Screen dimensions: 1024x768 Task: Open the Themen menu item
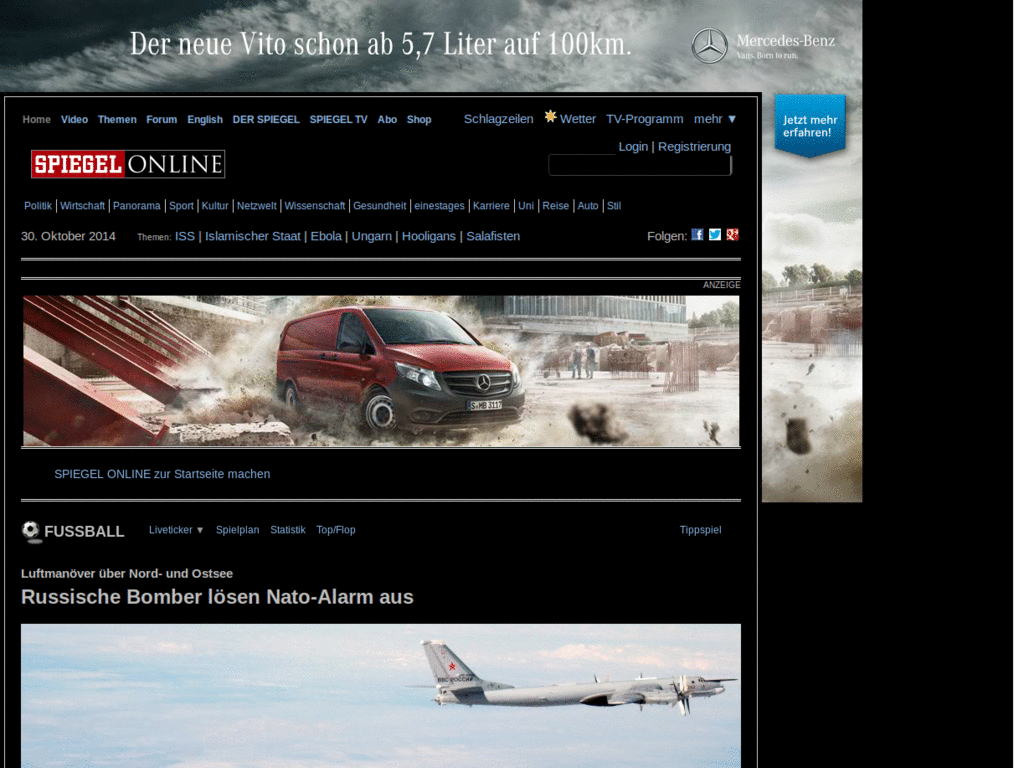point(117,120)
